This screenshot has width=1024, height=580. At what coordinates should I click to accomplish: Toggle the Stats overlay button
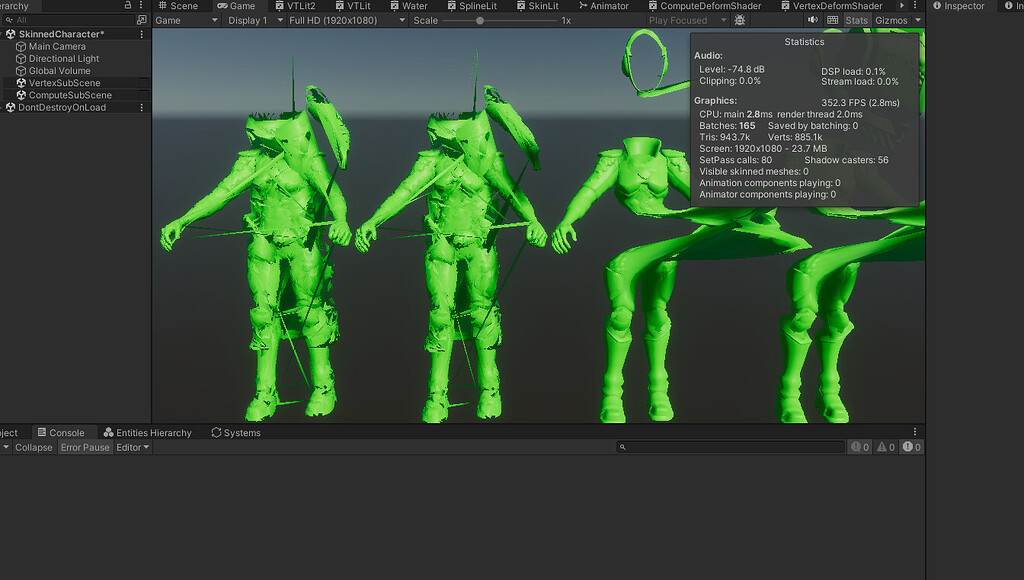pyautogui.click(x=857, y=19)
